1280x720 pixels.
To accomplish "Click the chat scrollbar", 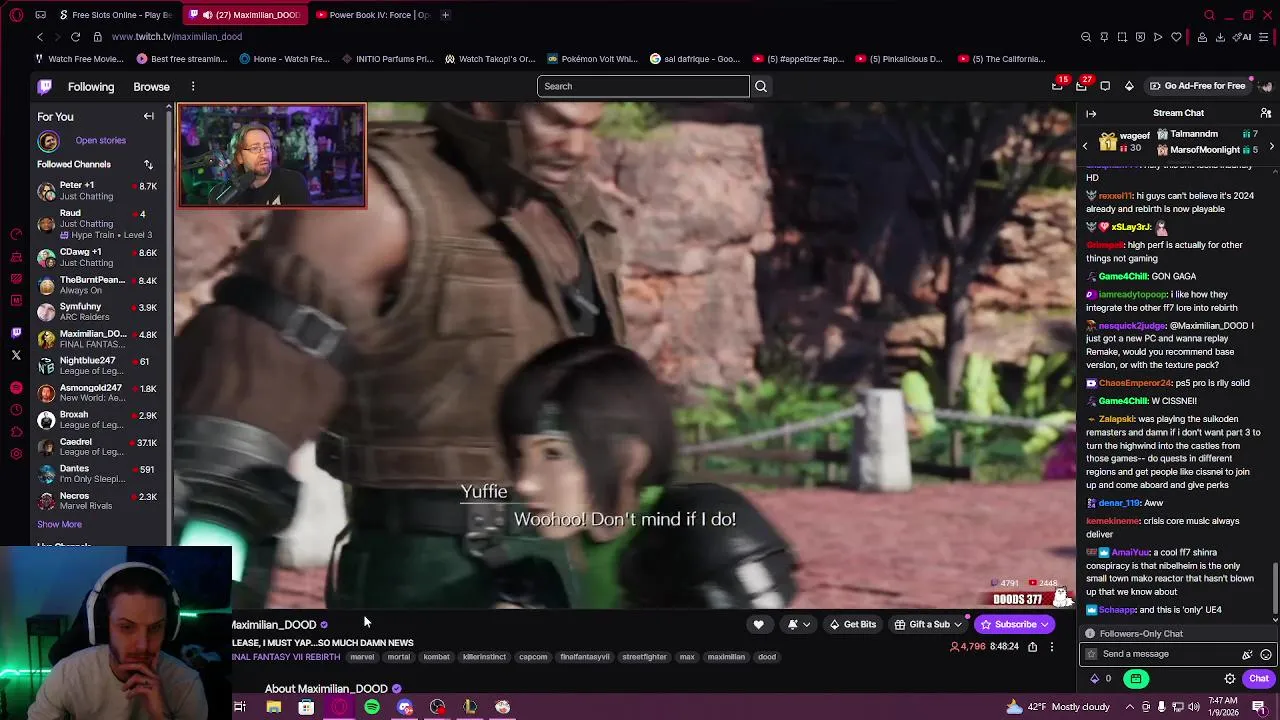I will point(1275,590).
